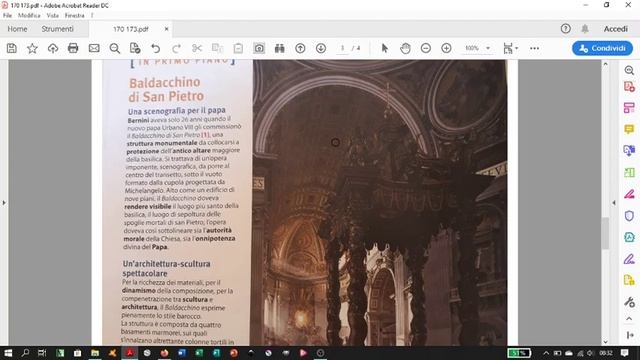Open File Explorer from taskbar
The image size is (640, 360).
coord(95,353)
